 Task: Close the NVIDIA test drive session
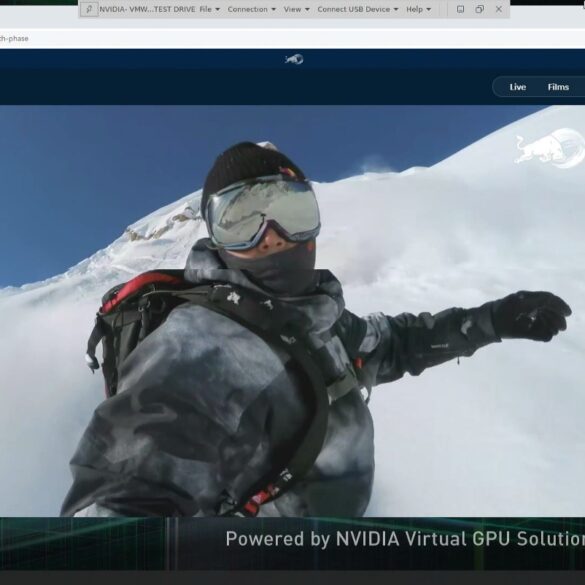point(499,9)
